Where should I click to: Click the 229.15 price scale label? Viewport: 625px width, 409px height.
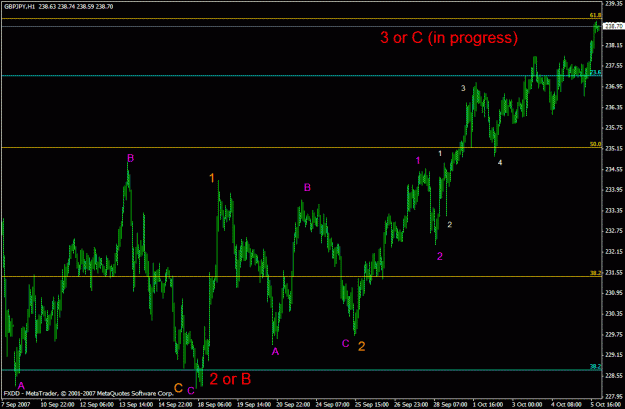[614, 355]
